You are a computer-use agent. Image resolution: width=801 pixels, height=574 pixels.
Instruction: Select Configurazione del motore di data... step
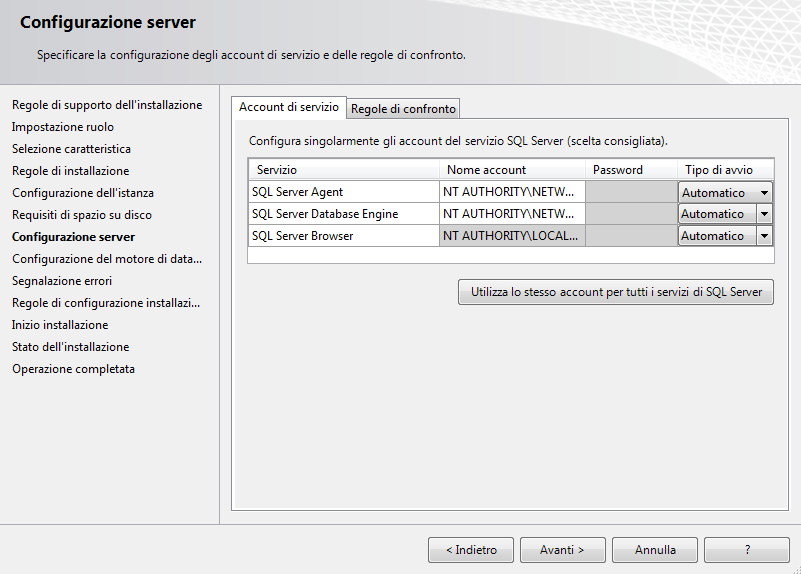pyautogui.click(x=107, y=258)
